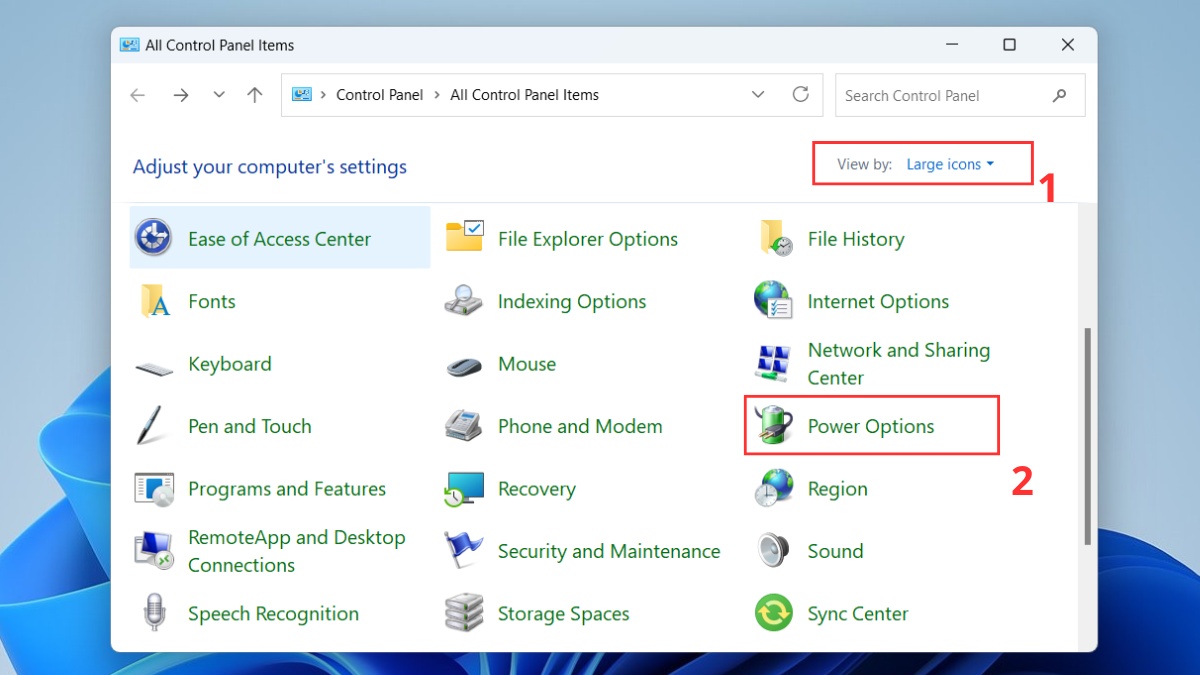Expand the address bar history dropdown
The height and width of the screenshot is (675, 1200).
(758, 95)
